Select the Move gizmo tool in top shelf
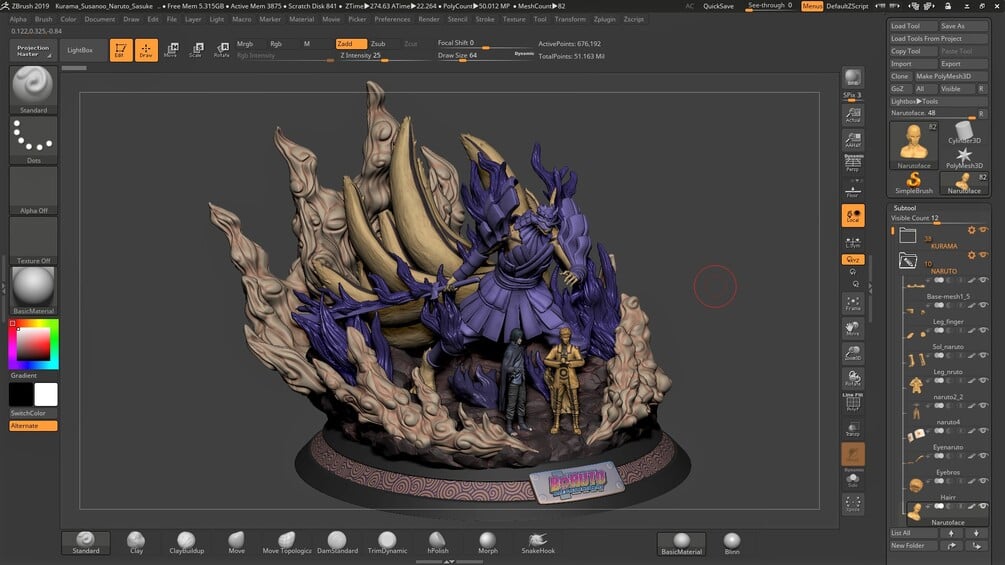This screenshot has height=565, width=1005. tap(171, 50)
